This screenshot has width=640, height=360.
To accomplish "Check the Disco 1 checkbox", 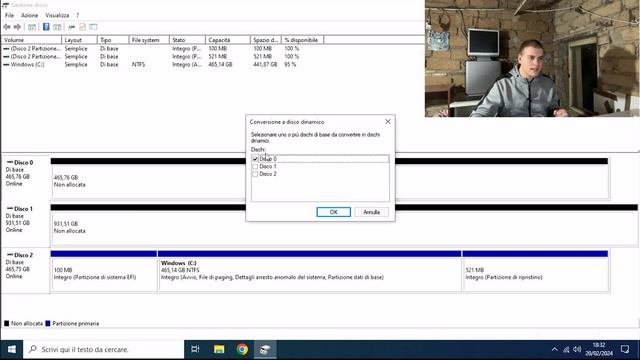I will tap(255, 167).
